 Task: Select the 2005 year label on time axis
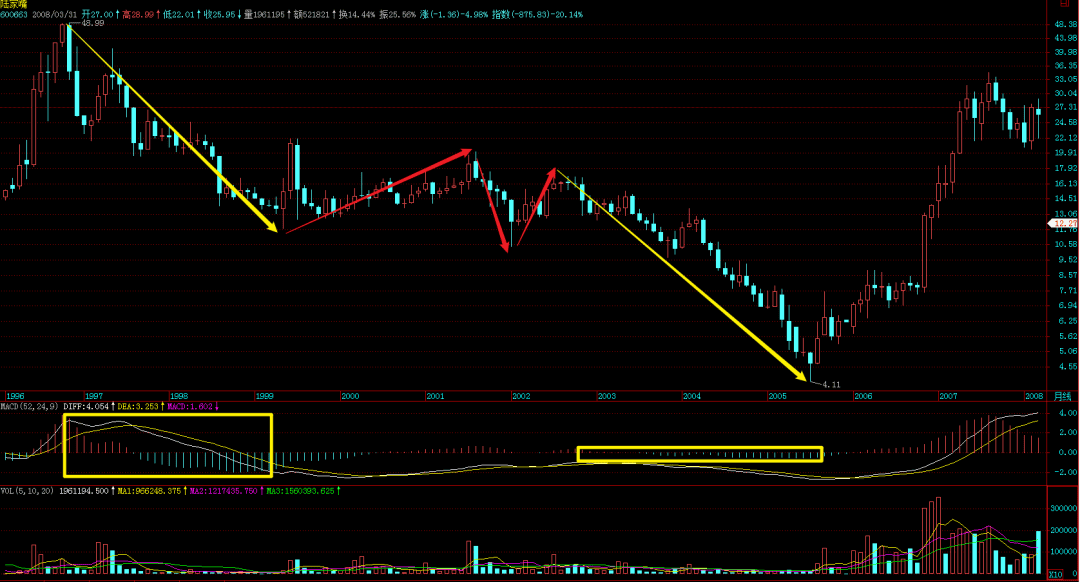tap(777, 396)
